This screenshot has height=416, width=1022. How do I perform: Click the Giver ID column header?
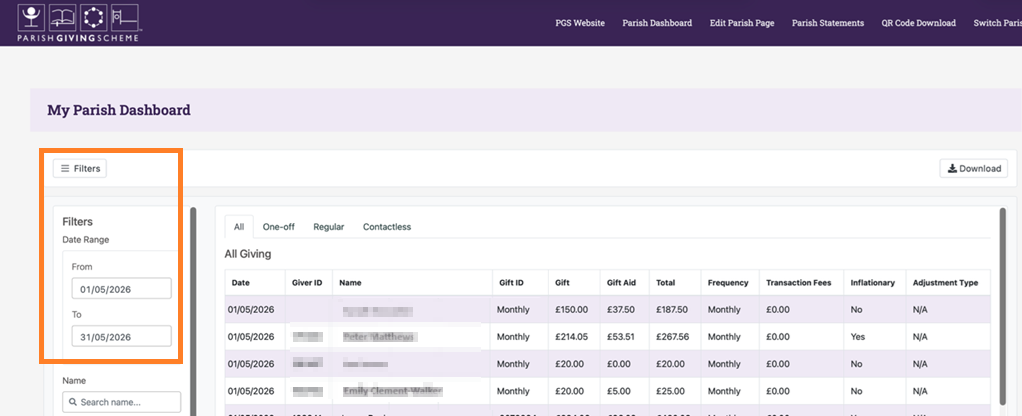point(308,283)
